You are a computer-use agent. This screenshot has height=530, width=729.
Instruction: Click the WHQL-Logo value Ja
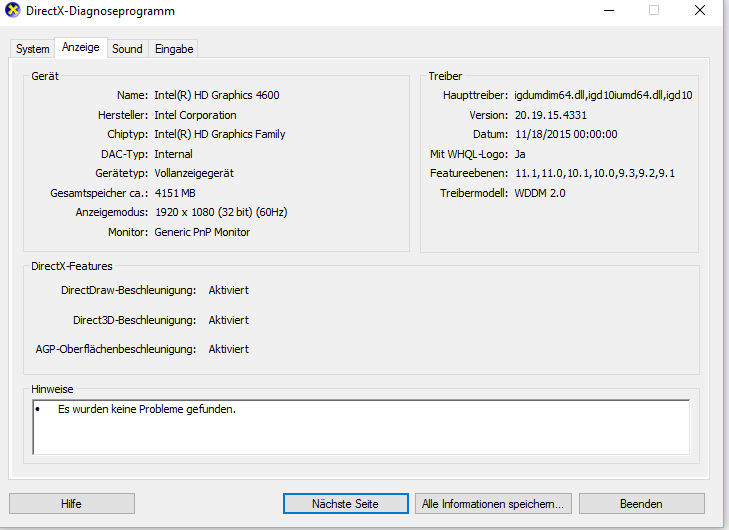[520, 154]
